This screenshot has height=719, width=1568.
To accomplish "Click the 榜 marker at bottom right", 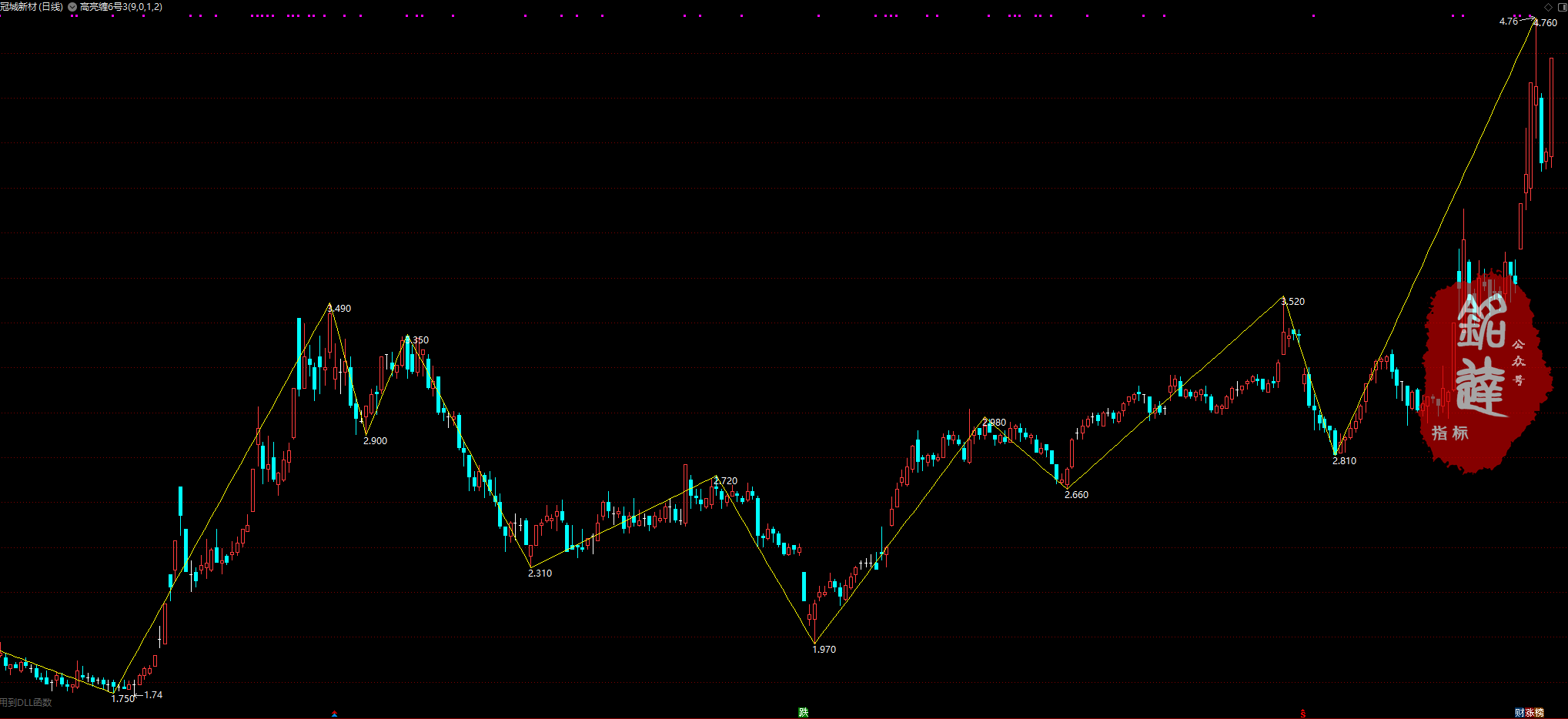I will (x=1539, y=713).
